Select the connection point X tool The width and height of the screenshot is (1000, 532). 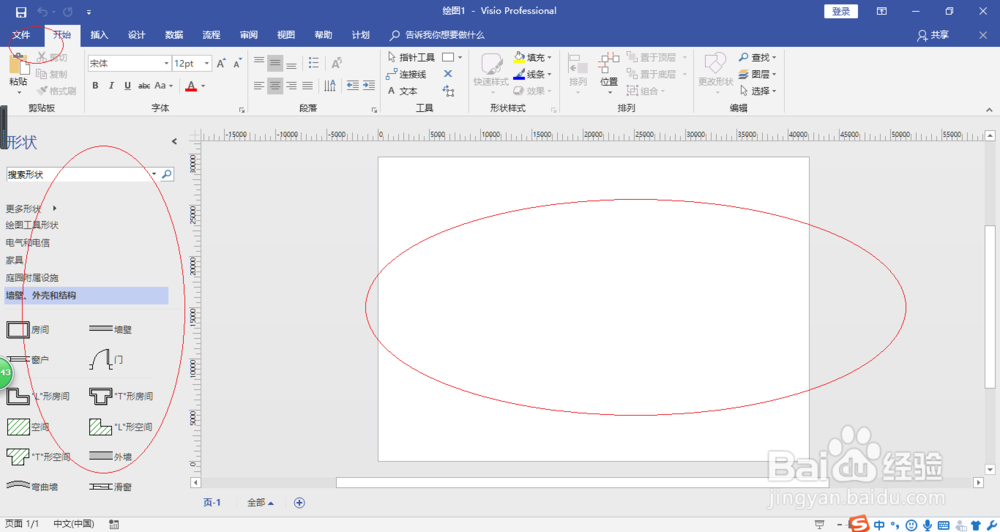click(x=448, y=74)
